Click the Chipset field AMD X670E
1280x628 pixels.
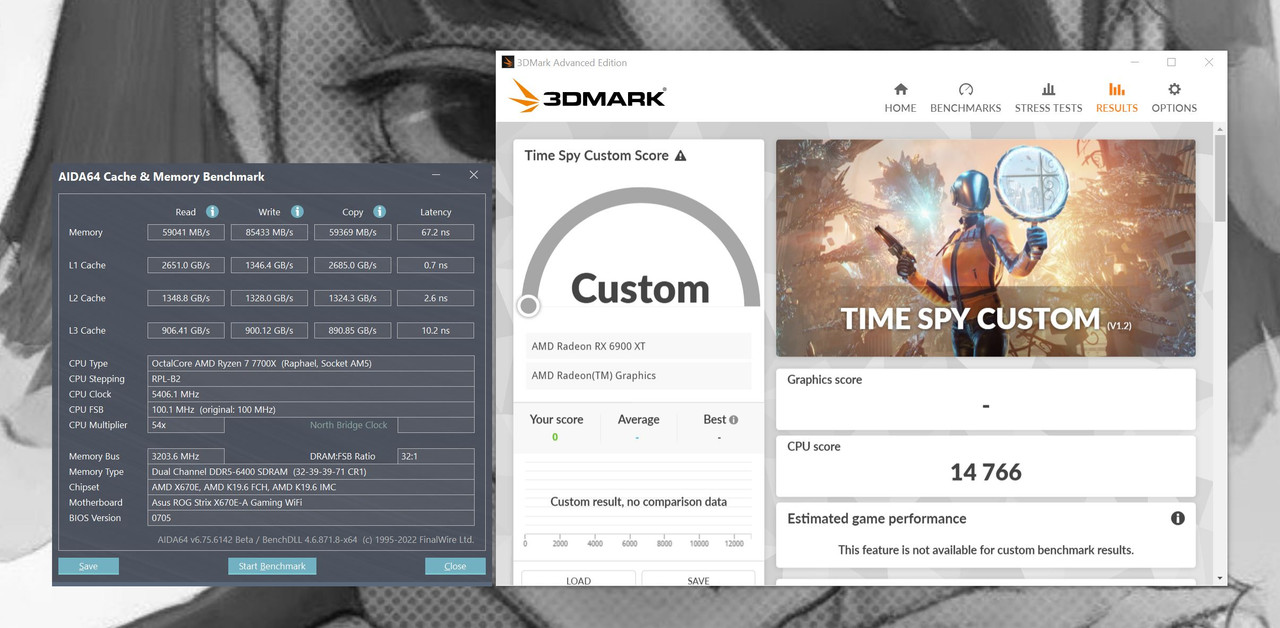pos(311,487)
